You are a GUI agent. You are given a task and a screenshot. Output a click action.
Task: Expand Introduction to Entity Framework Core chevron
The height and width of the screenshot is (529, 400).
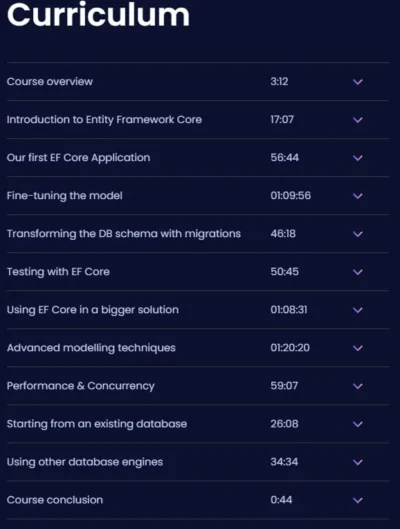[x=358, y=120]
